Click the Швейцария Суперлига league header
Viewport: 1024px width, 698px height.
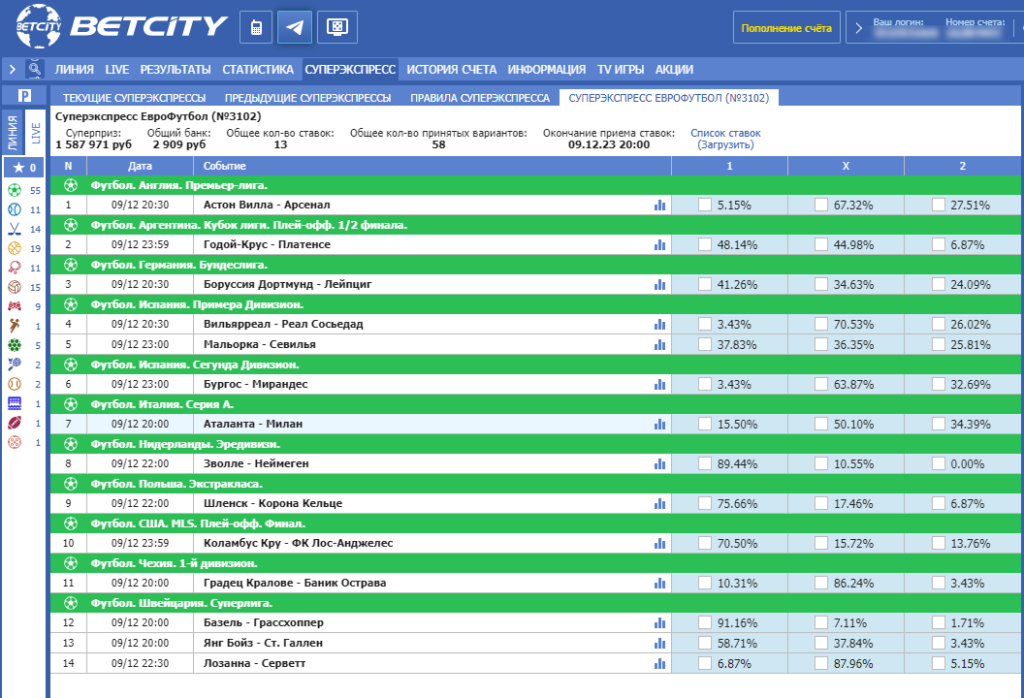click(536, 603)
